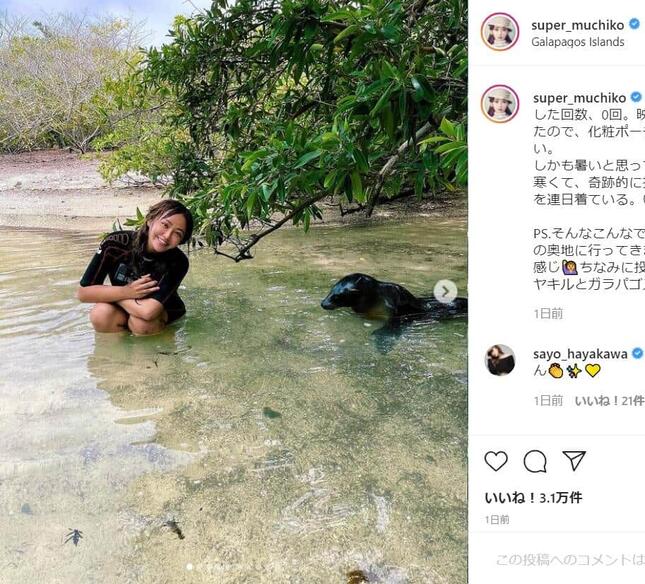This screenshot has height=584, width=645.
Task: Click super_muchiko username in caption
Action: [x=579, y=97]
